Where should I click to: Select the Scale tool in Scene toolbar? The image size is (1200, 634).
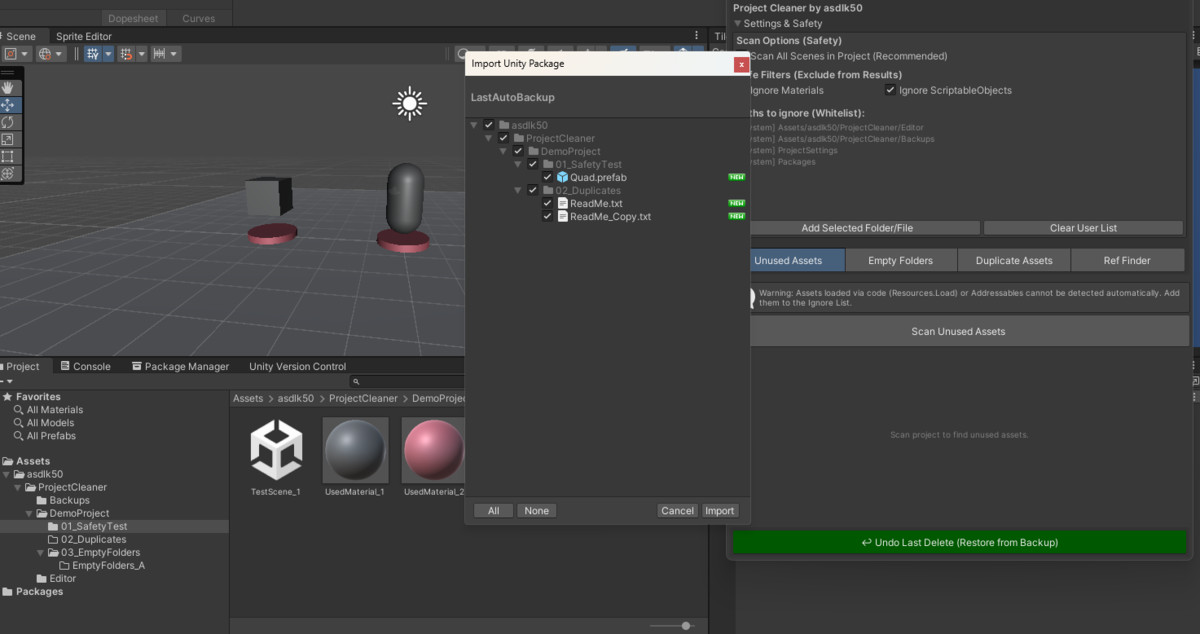(8, 139)
